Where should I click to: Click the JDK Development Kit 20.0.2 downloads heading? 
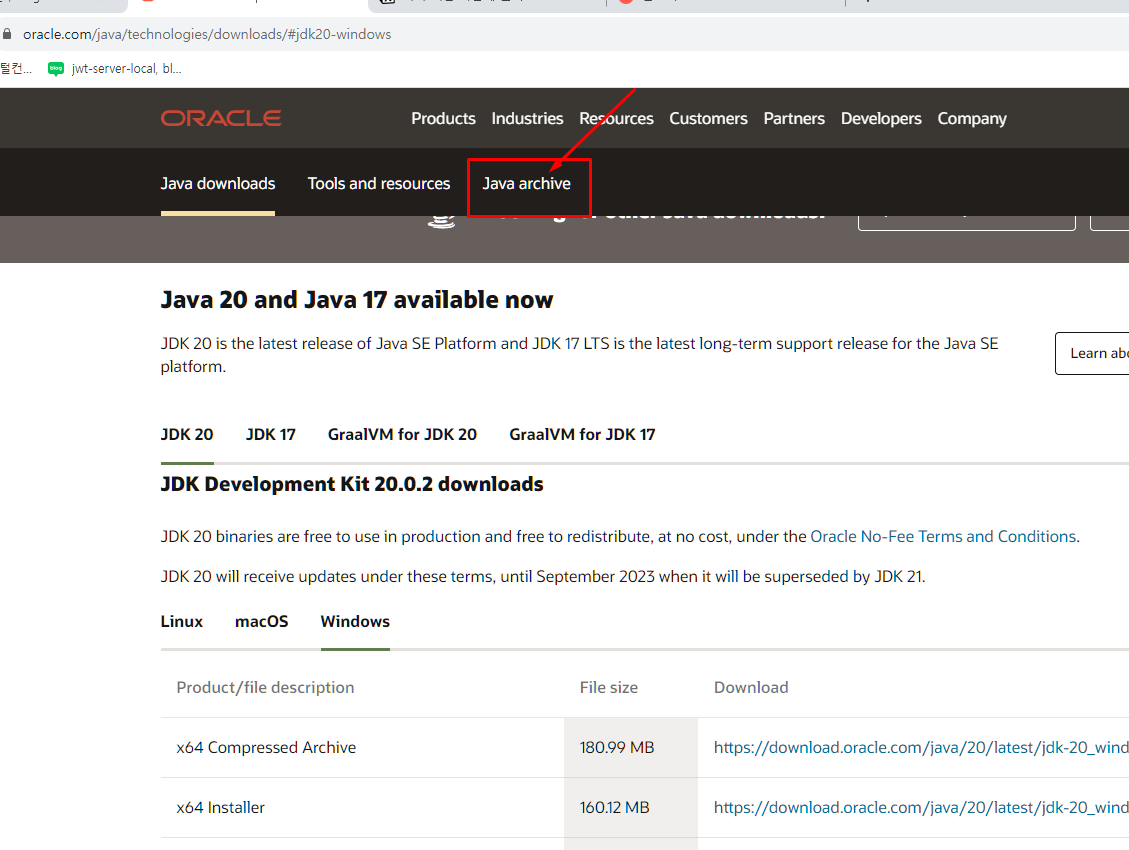pos(352,484)
